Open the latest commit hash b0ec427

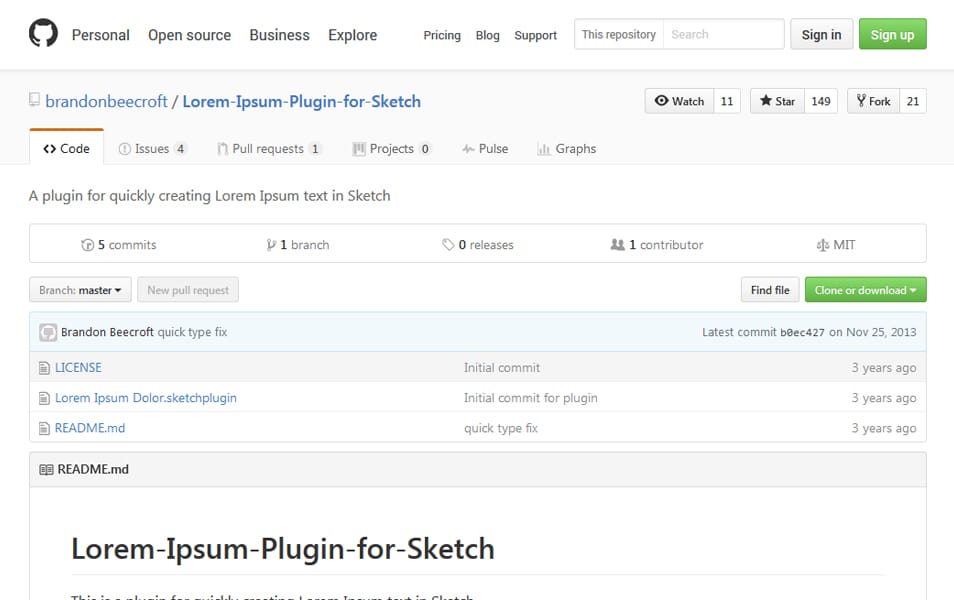click(802, 332)
